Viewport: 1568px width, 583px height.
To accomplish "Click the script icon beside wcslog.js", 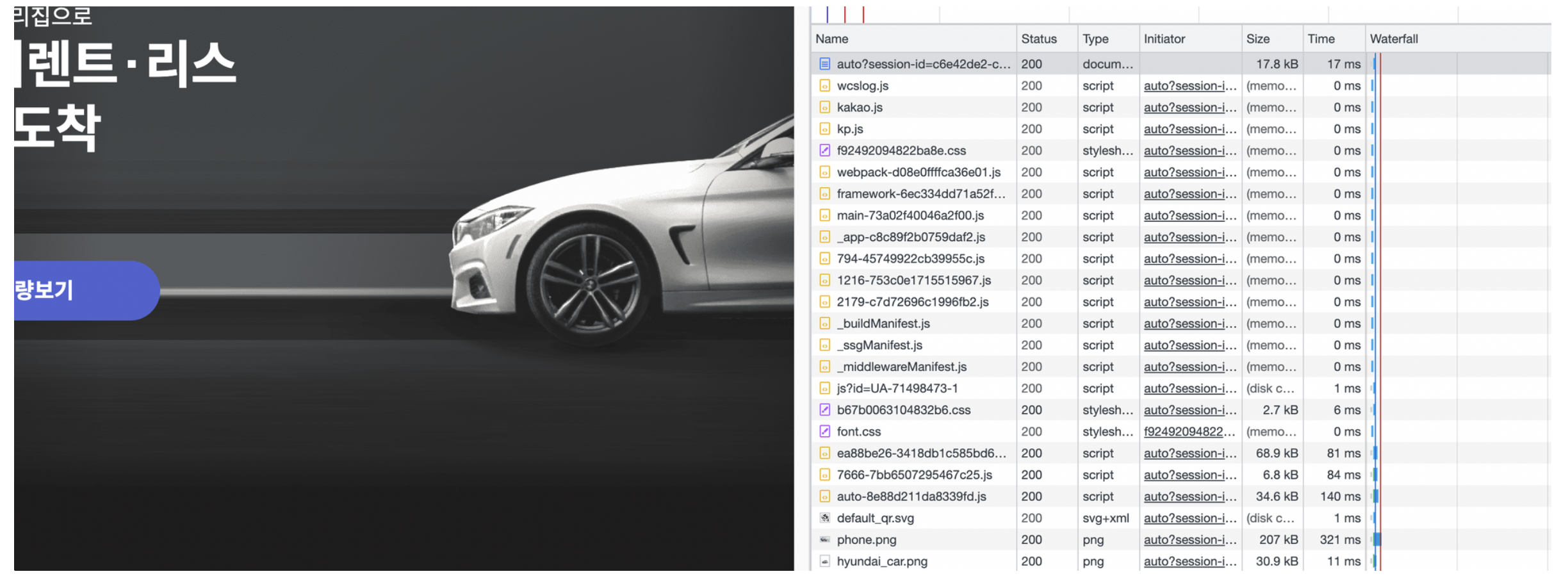I will coord(824,86).
